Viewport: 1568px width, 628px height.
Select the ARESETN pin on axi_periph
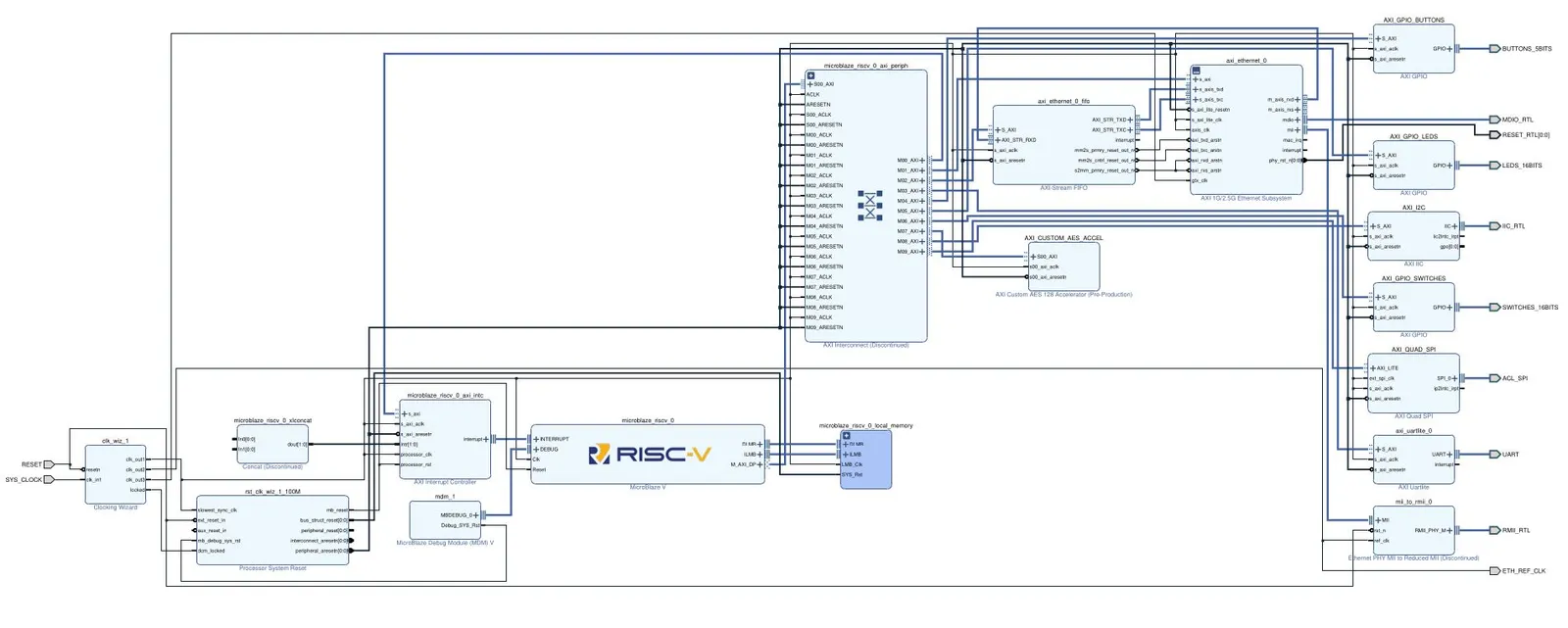(x=818, y=105)
